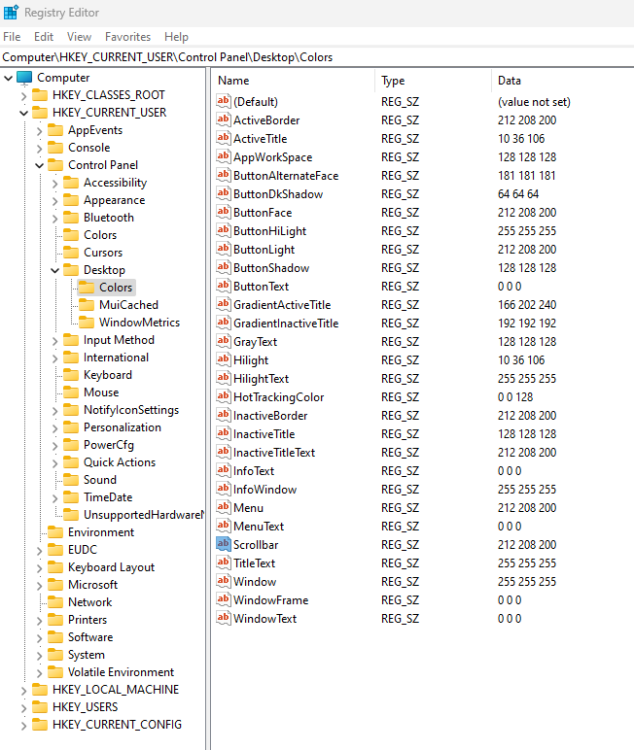634x750 pixels.
Task: Select the MuiCached key in the tree
Action: pos(128,305)
